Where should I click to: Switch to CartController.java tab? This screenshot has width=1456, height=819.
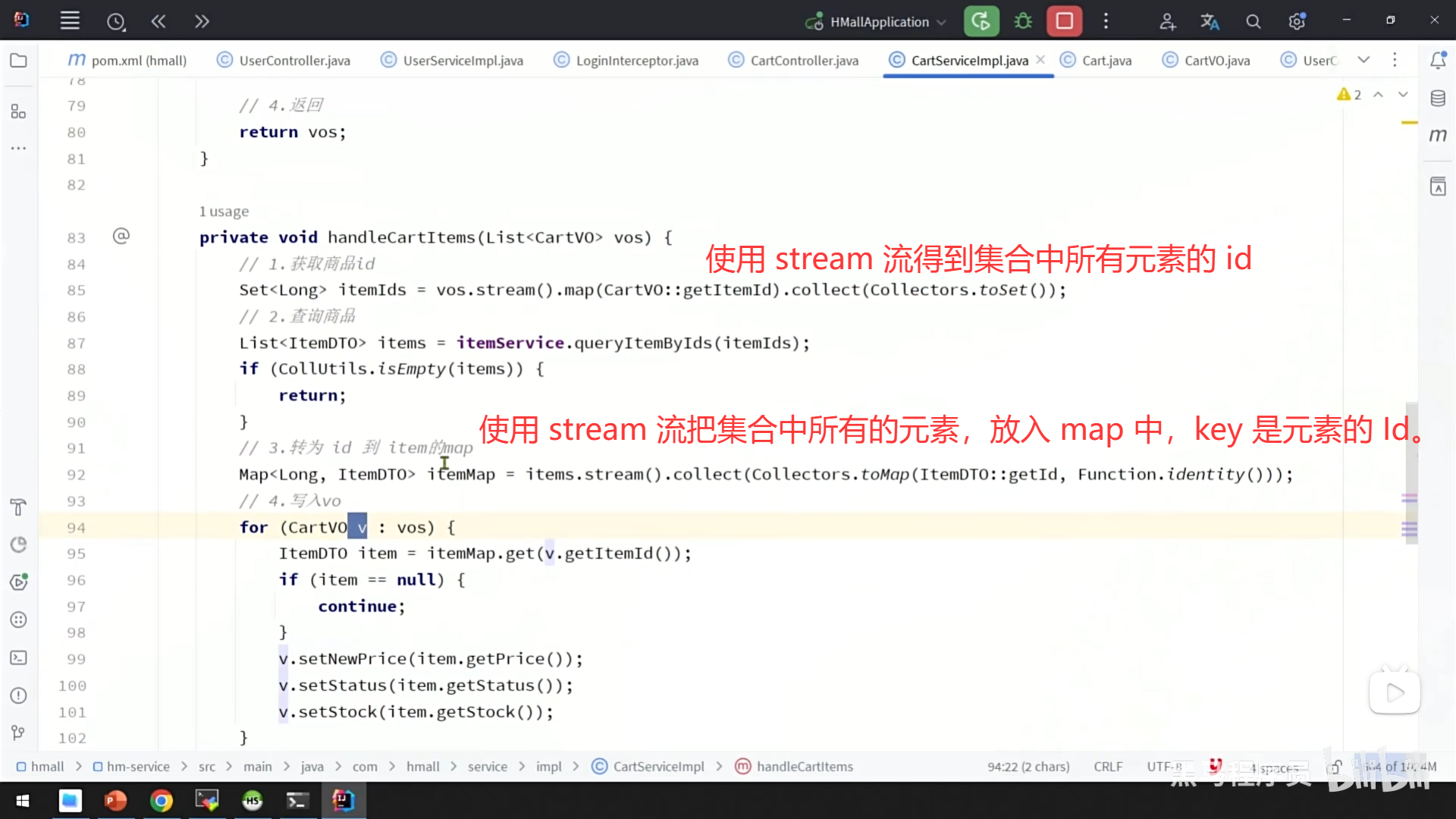[x=804, y=61]
